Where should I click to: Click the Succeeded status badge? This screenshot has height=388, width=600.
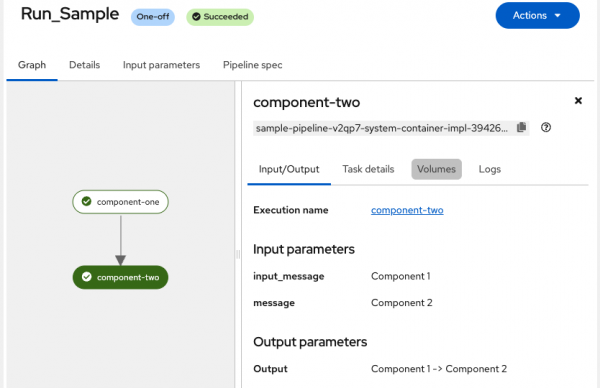click(x=220, y=17)
